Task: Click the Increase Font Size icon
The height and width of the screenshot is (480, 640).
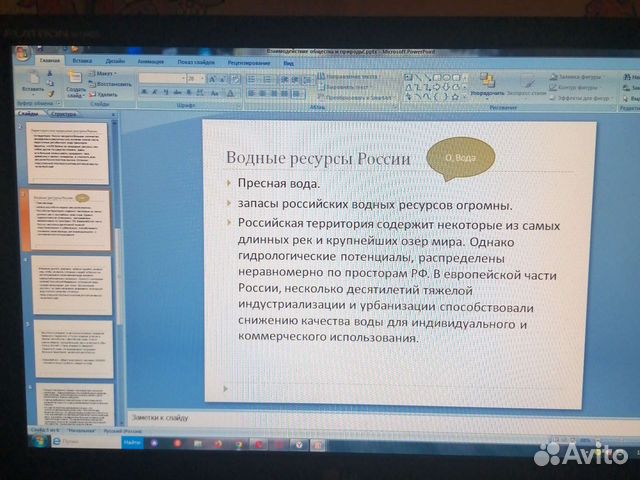Action: 212,79
